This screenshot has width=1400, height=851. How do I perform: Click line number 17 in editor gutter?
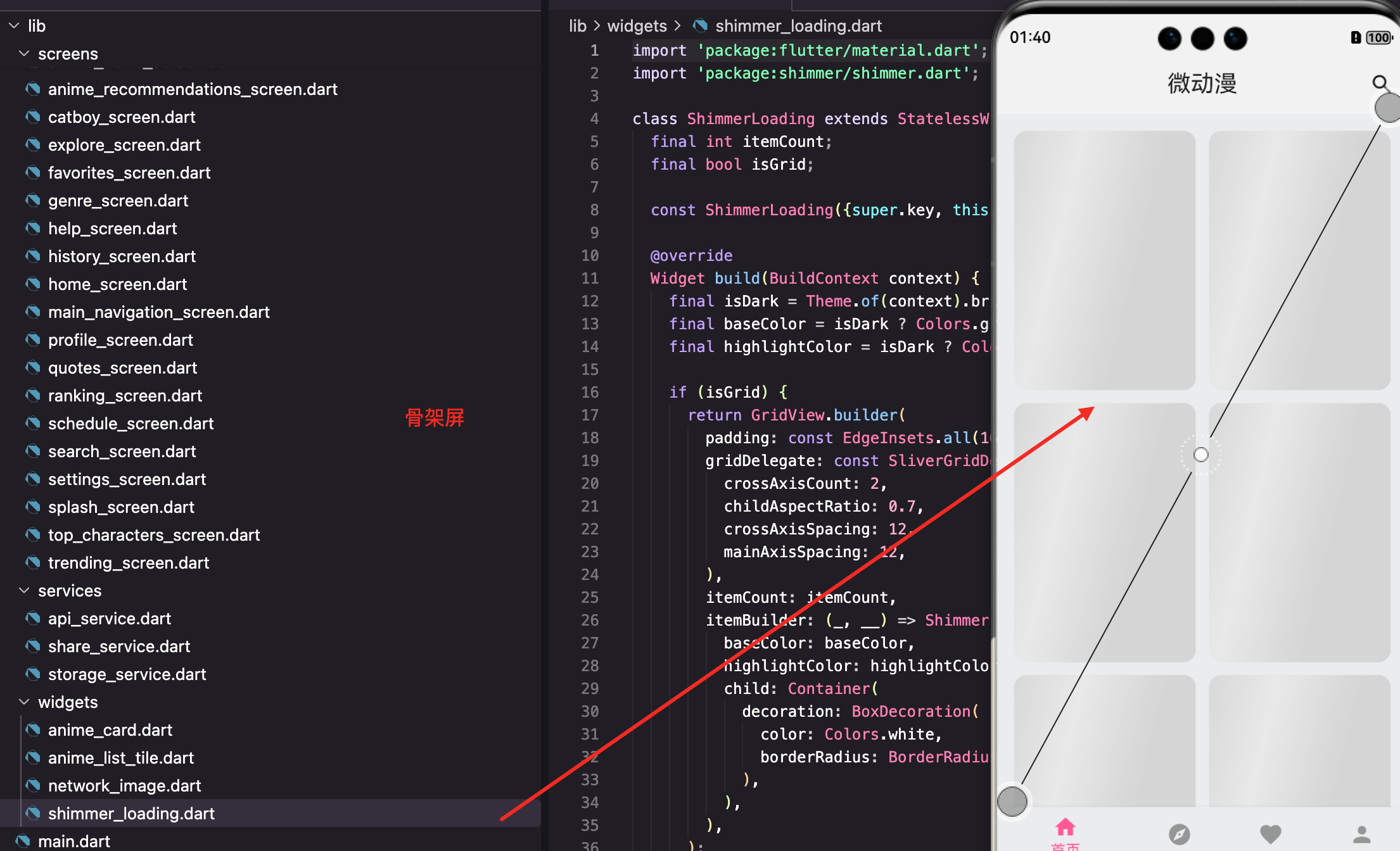[x=590, y=415]
